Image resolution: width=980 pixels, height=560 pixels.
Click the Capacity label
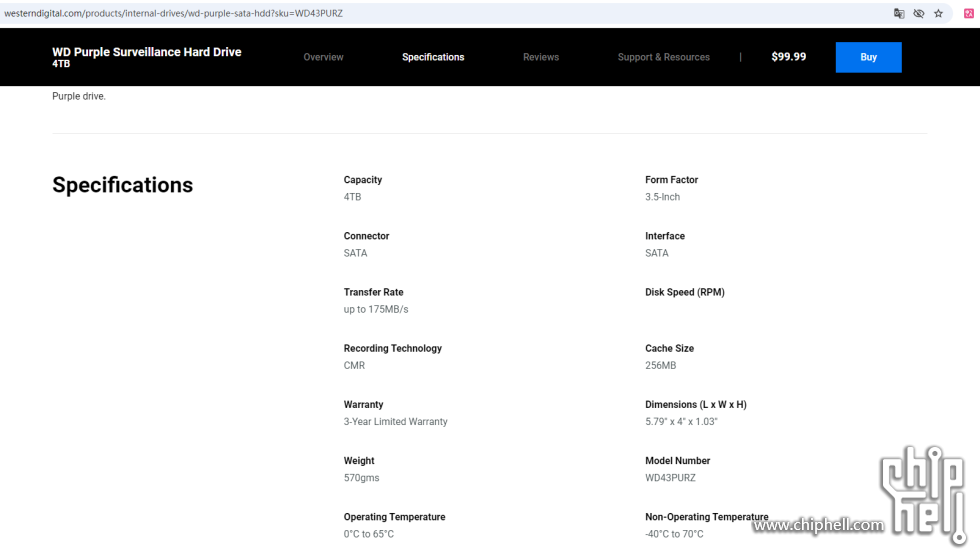[362, 179]
